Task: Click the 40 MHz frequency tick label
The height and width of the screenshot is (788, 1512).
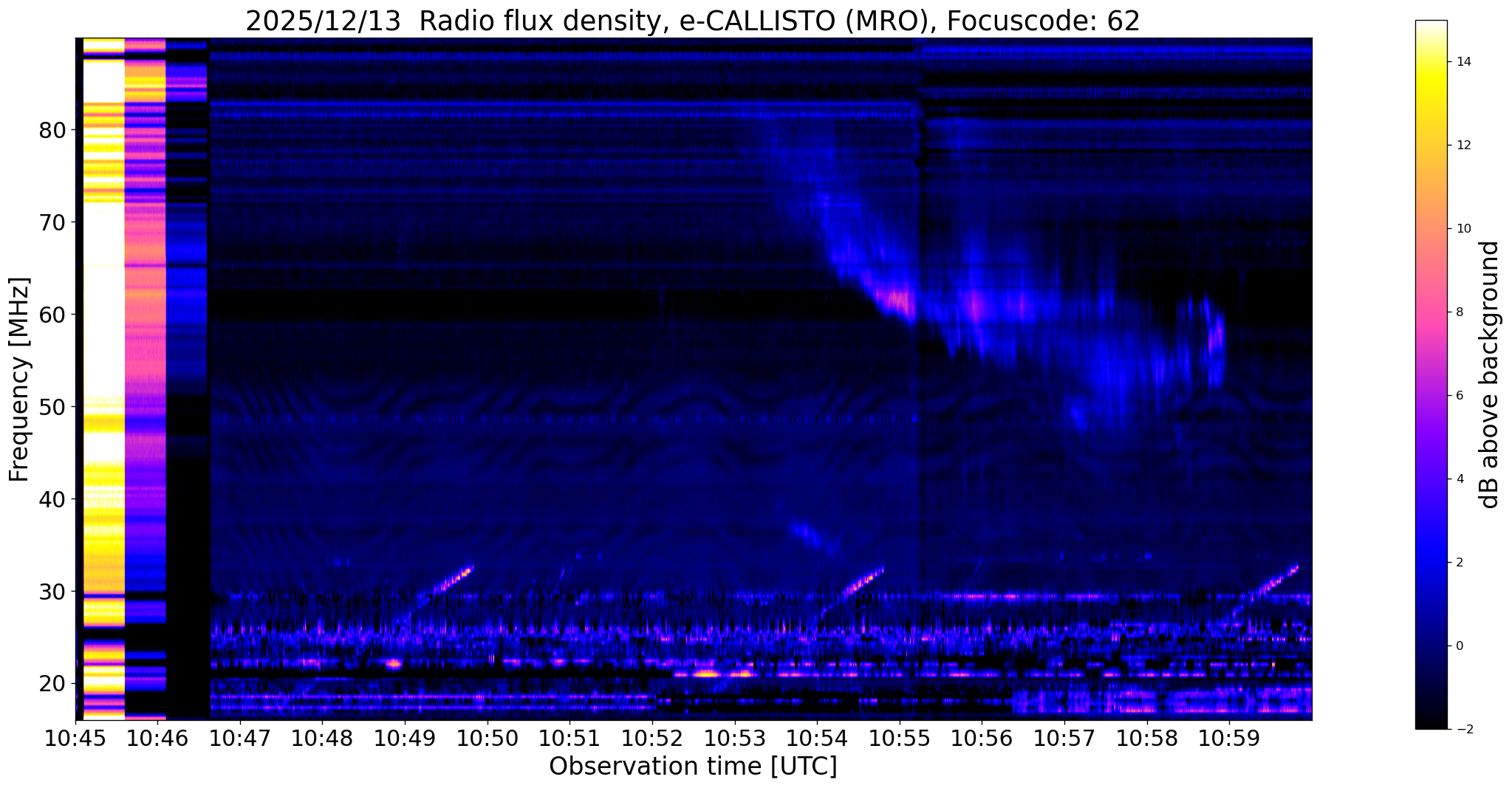Action: pos(52,499)
